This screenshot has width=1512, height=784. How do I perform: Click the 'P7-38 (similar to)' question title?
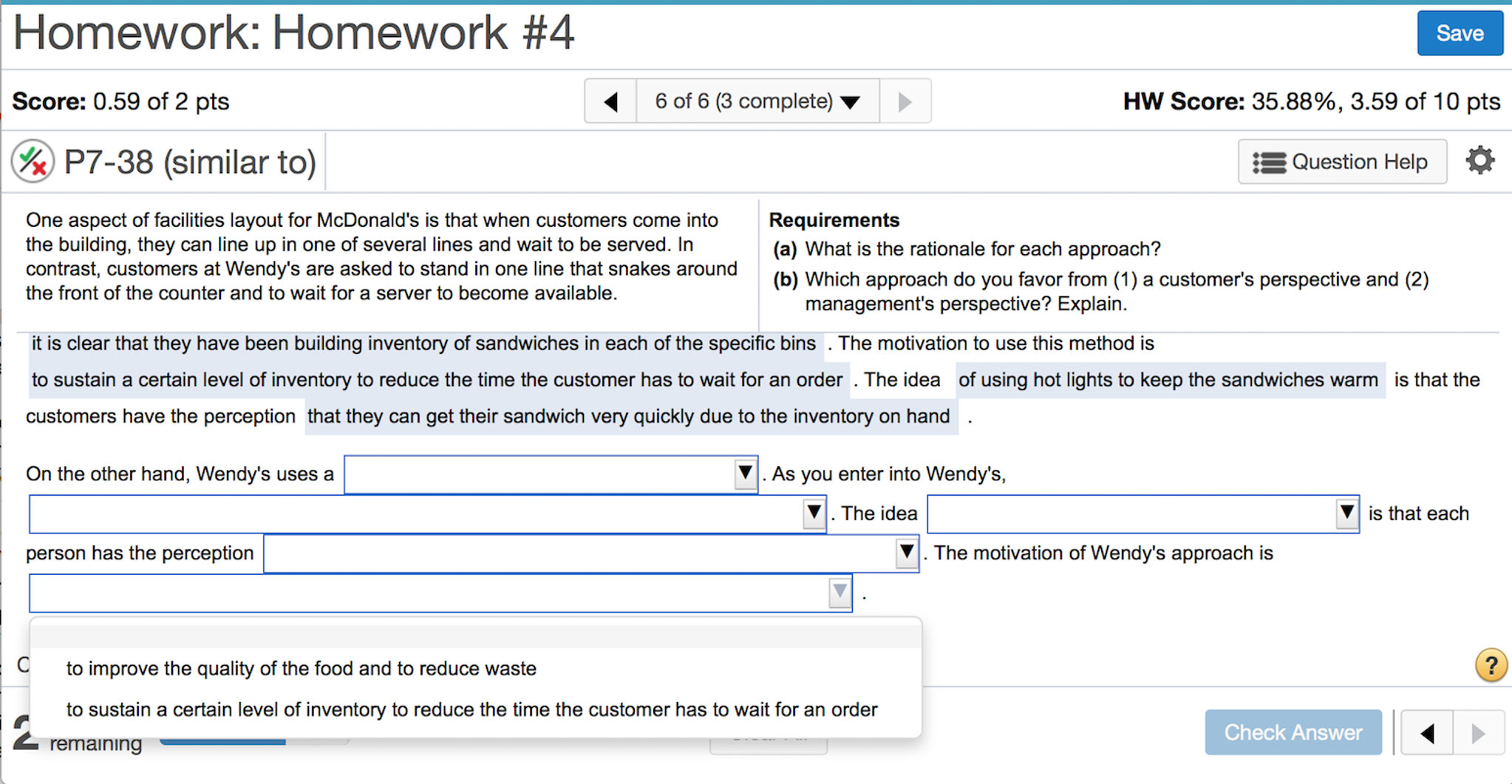coord(190,162)
